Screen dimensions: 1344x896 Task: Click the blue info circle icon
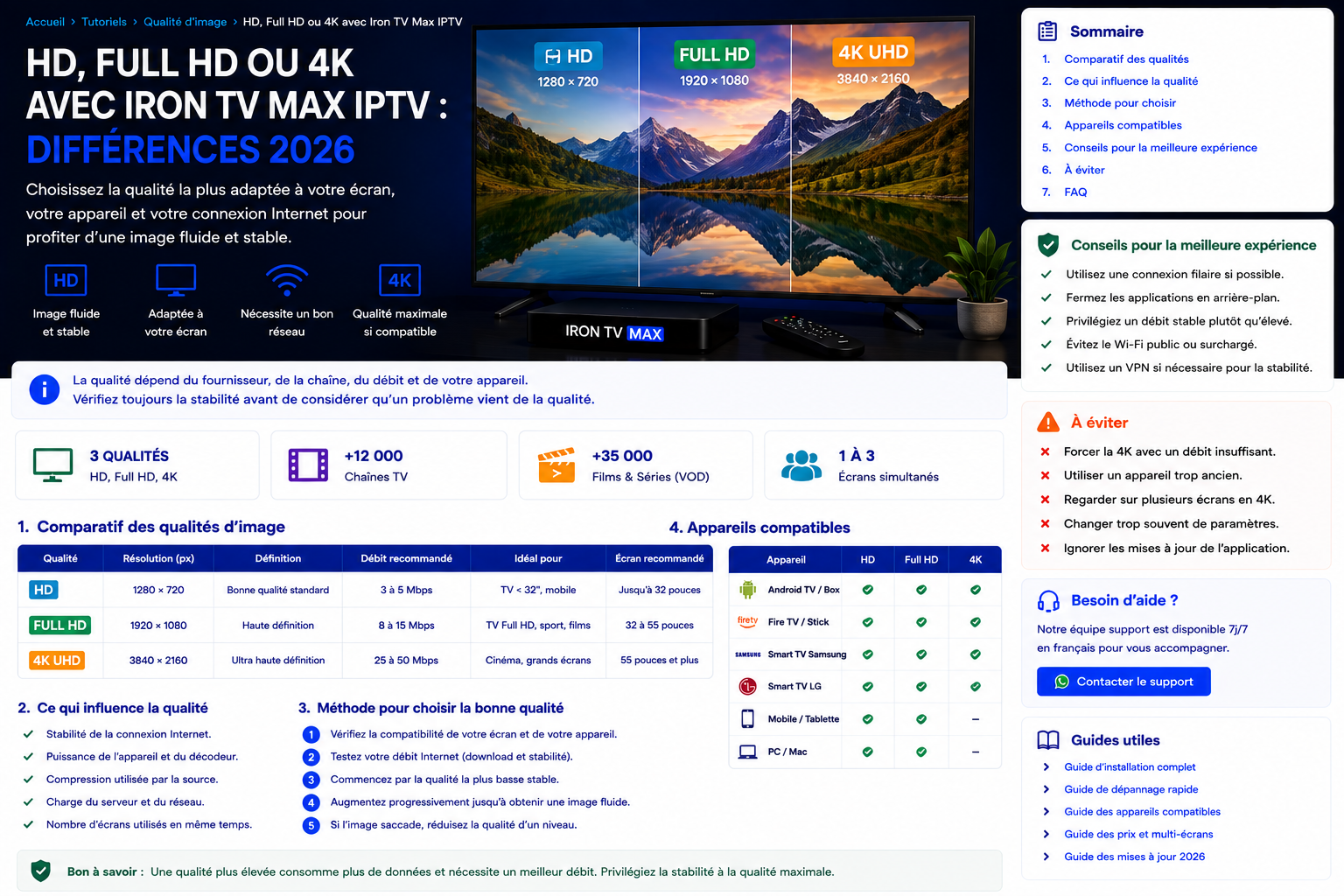[x=45, y=389]
